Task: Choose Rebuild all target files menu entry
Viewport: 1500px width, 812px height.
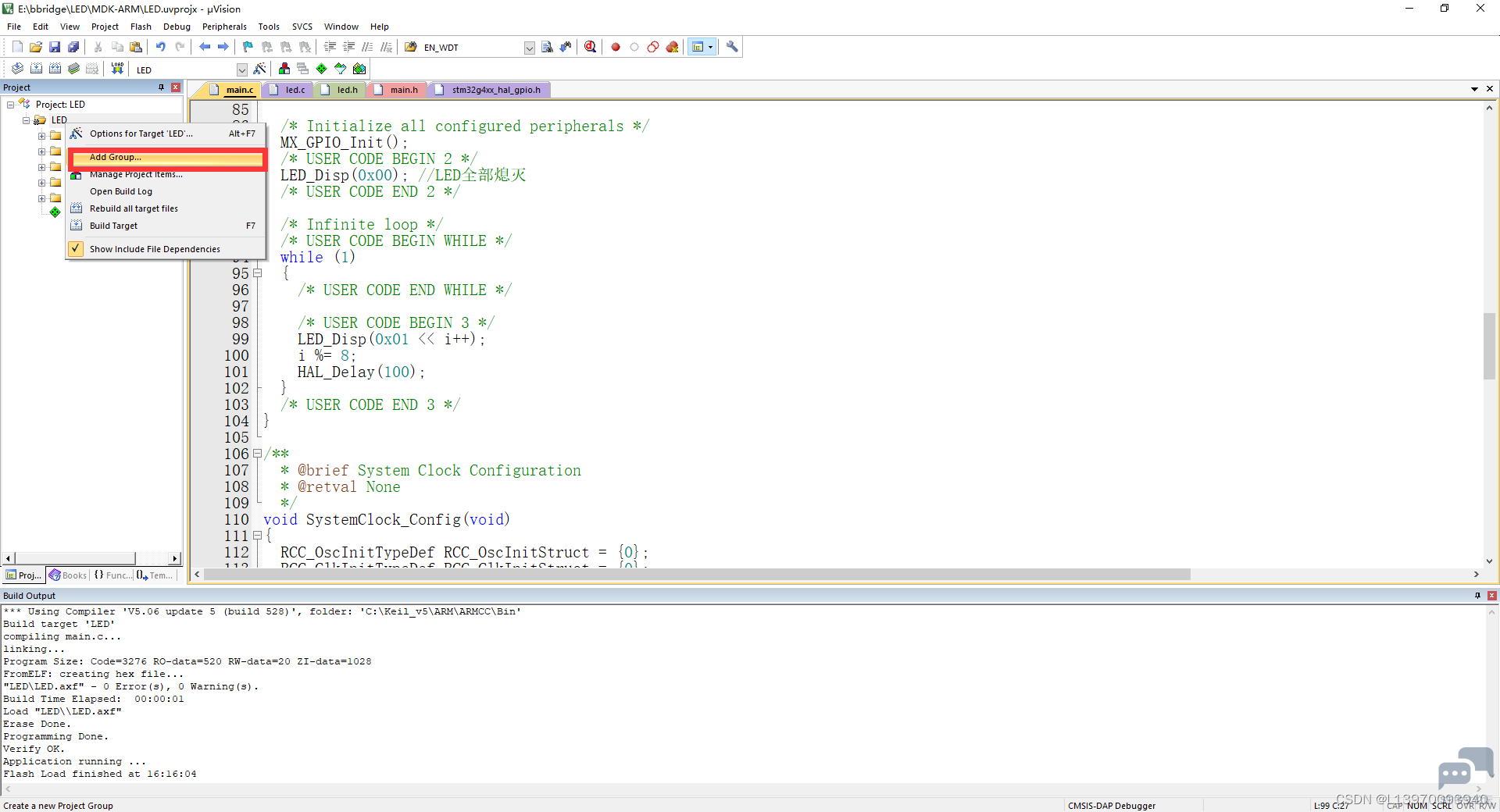Action: (x=167, y=208)
